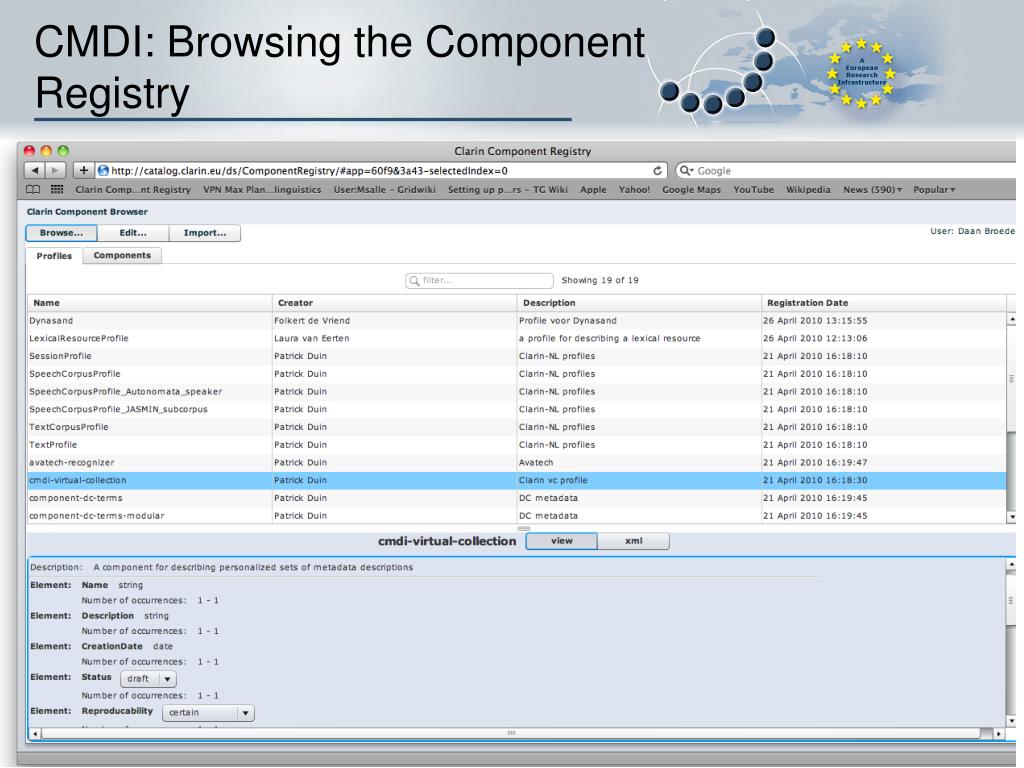The height and width of the screenshot is (768, 1024).
Task: Select the avatech-recognizer row
Action: [516, 462]
